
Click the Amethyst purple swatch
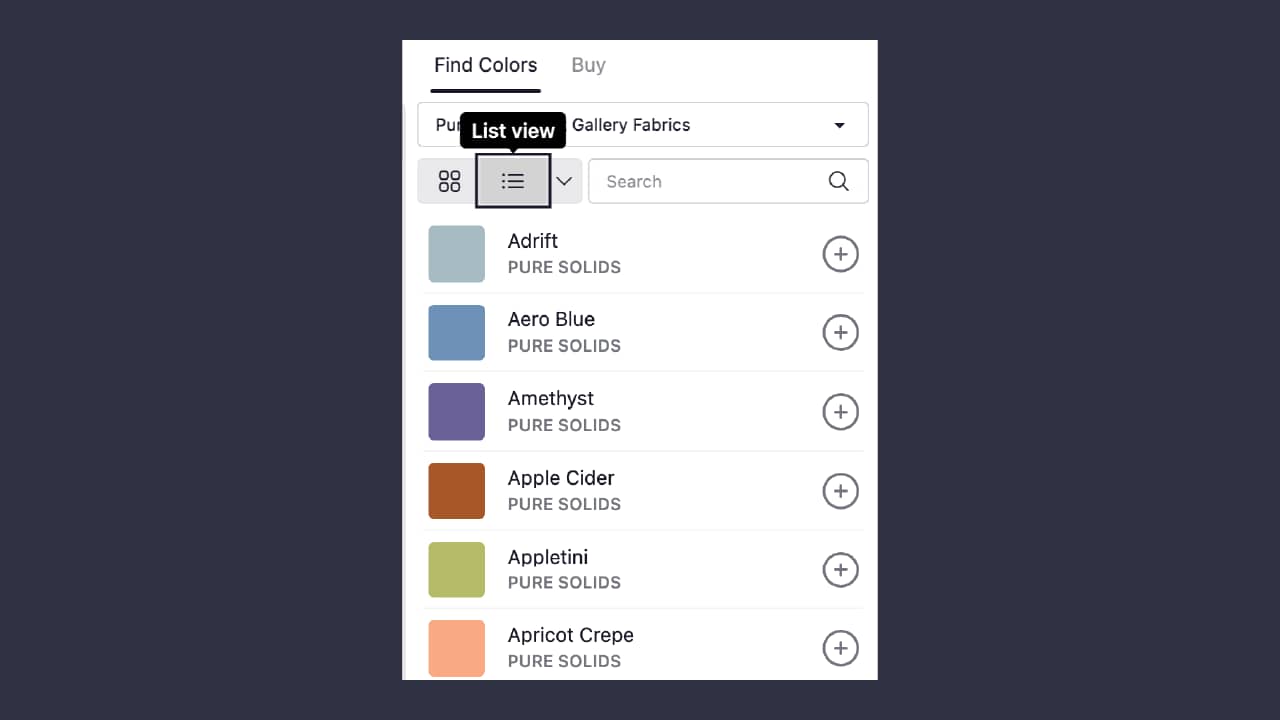pos(457,411)
